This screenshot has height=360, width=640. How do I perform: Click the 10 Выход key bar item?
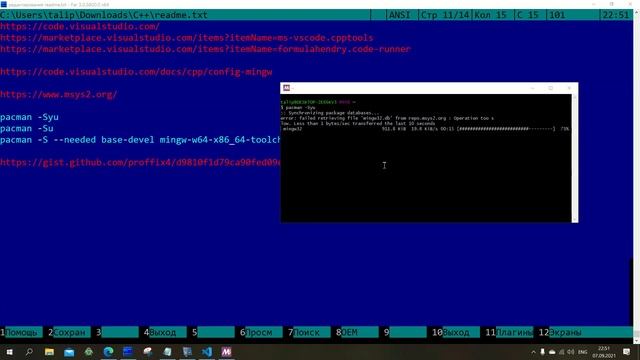coord(456,332)
